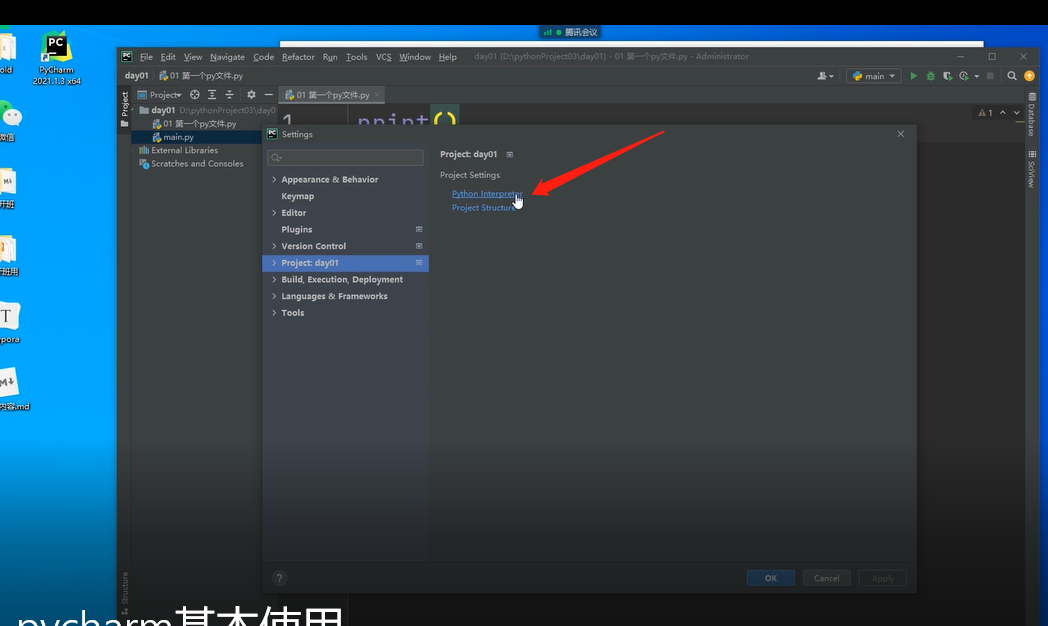
Task: Run the main configuration with the green play icon
Action: click(914, 76)
